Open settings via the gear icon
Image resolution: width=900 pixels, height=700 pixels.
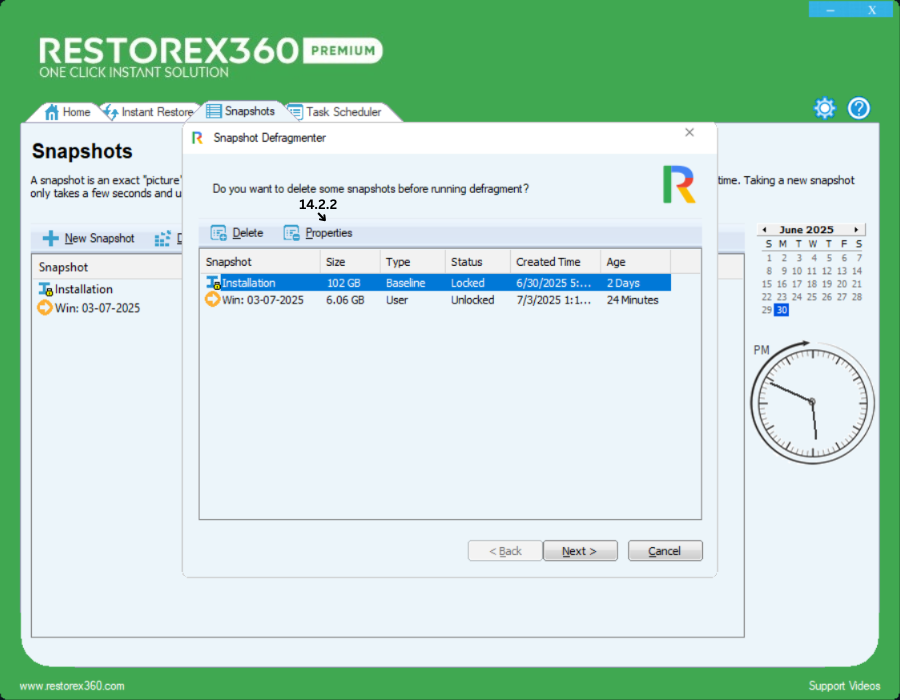pyautogui.click(x=824, y=108)
